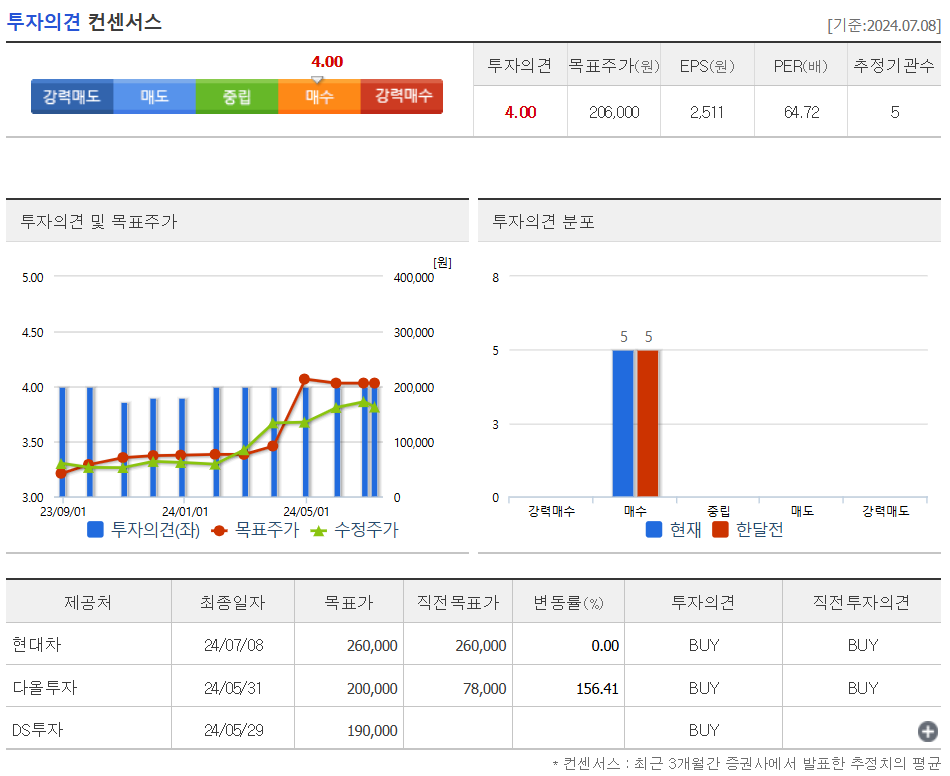Click the 156.41 change rate value
The height and width of the screenshot is (776, 950).
click(x=597, y=688)
